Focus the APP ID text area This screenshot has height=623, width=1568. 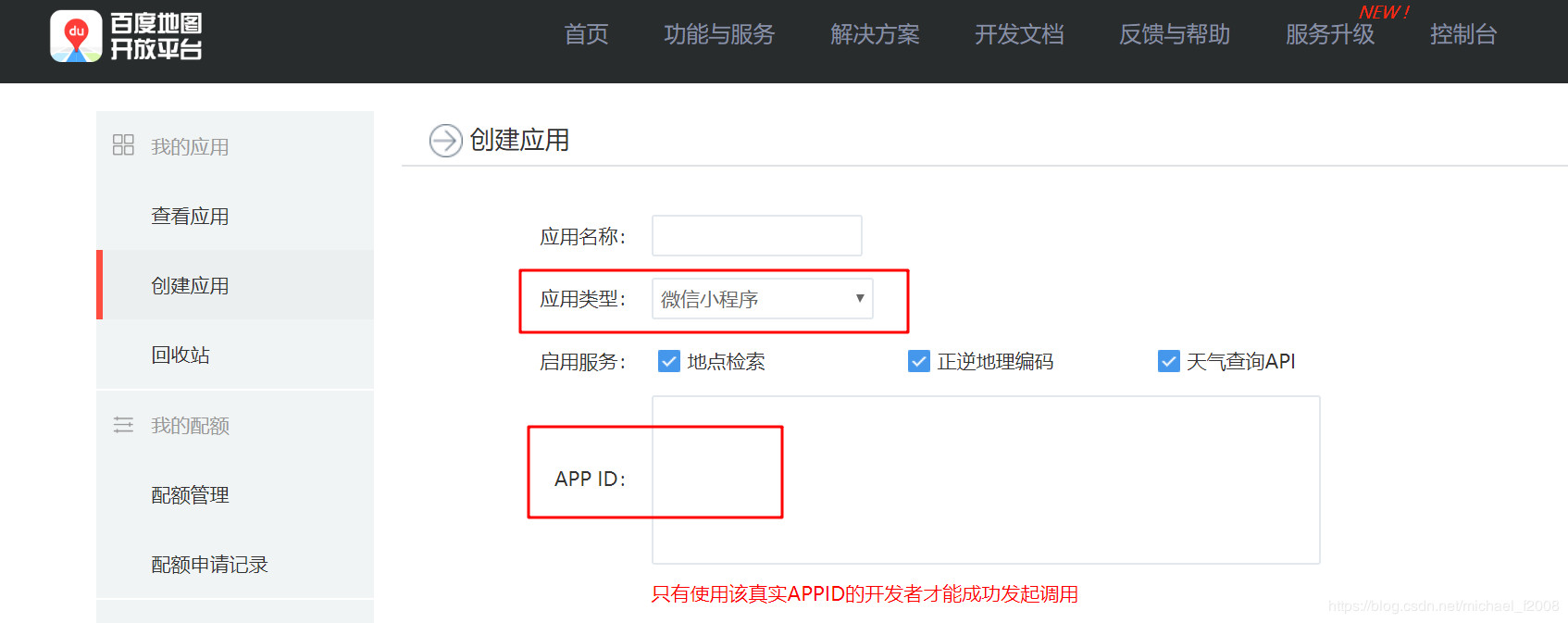(x=986, y=480)
